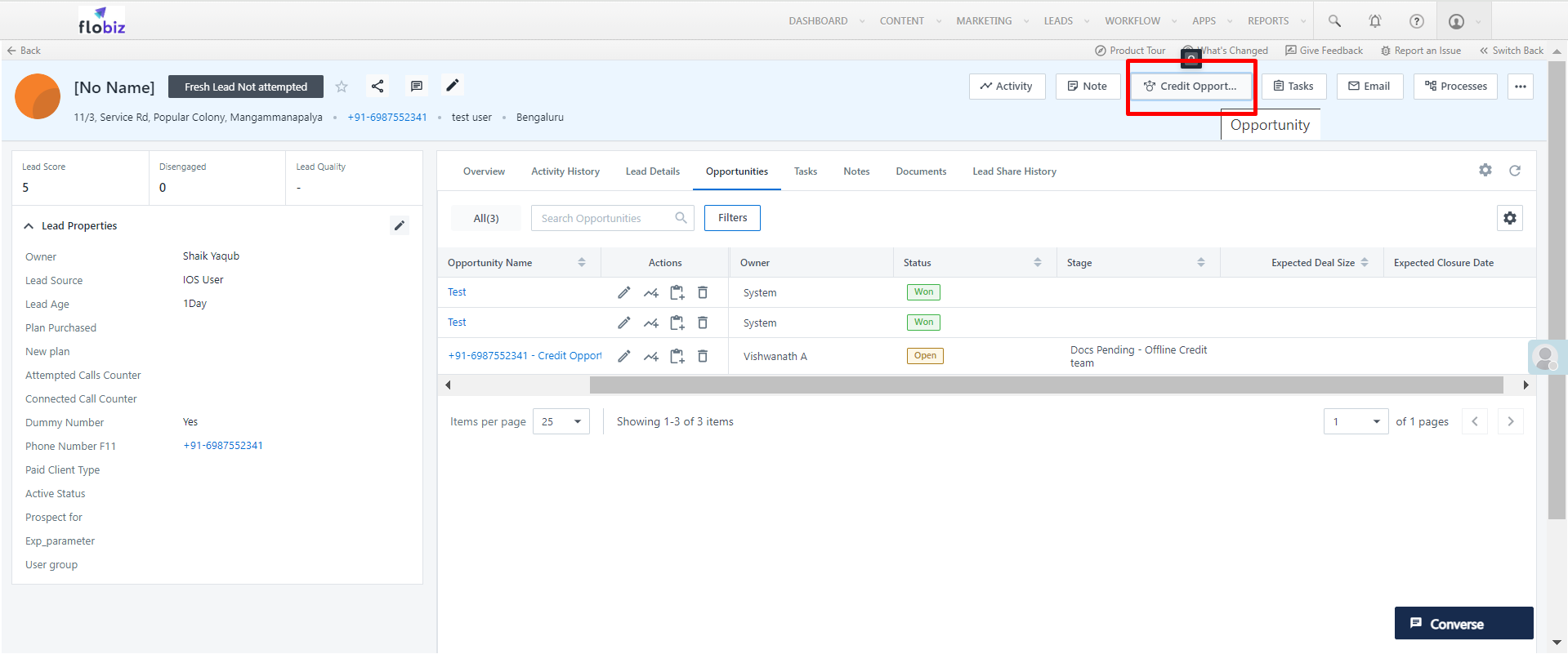Star the lead as favorite
The image size is (1568, 654).
(342, 87)
